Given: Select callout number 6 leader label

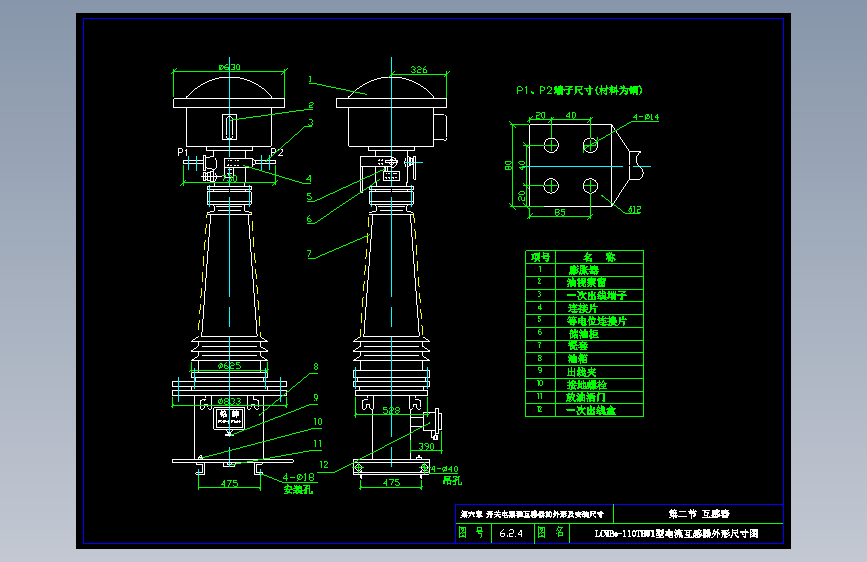Looking at the screenshot, I should 309,218.
